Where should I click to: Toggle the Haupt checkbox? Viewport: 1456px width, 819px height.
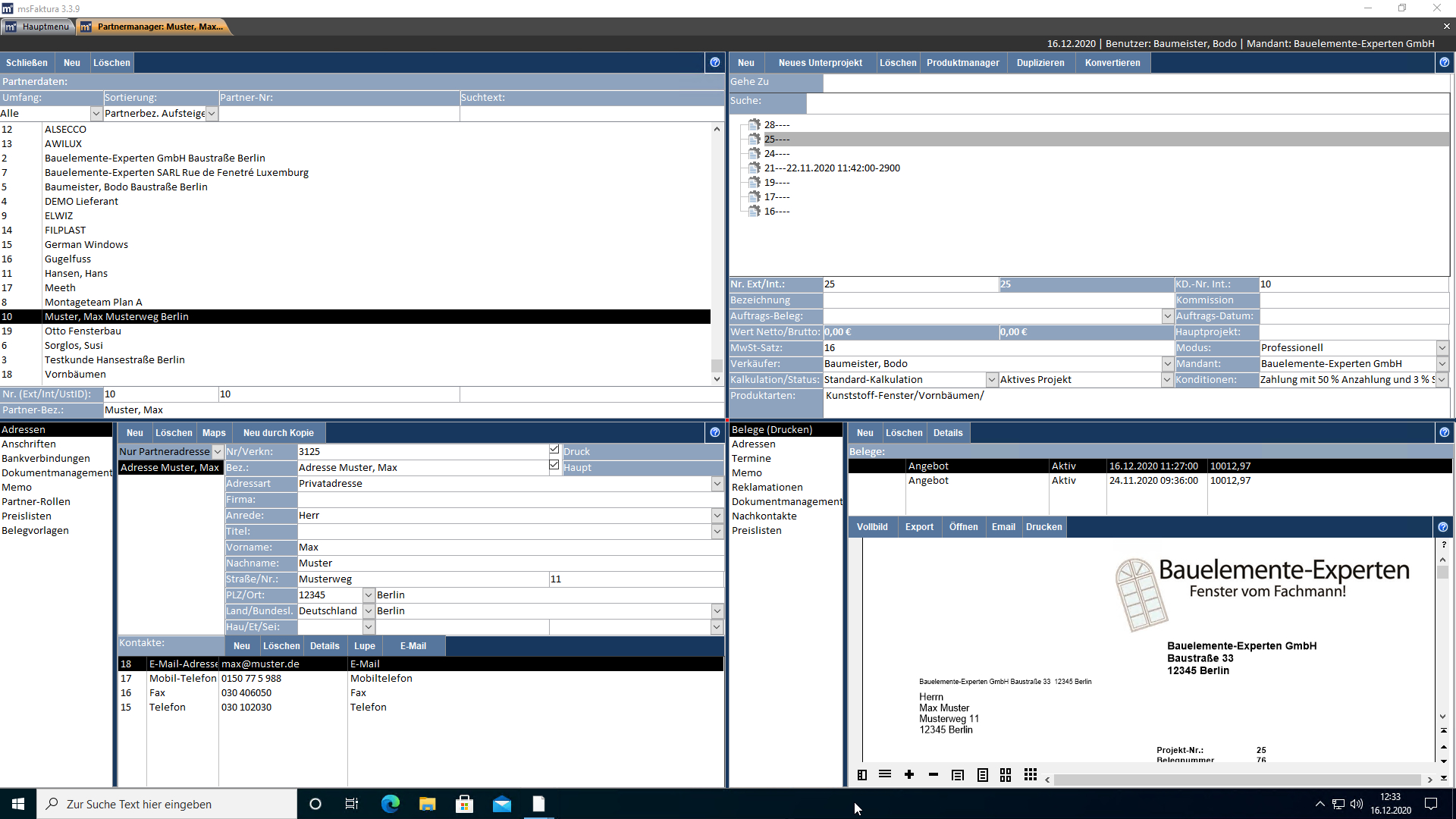point(554,466)
